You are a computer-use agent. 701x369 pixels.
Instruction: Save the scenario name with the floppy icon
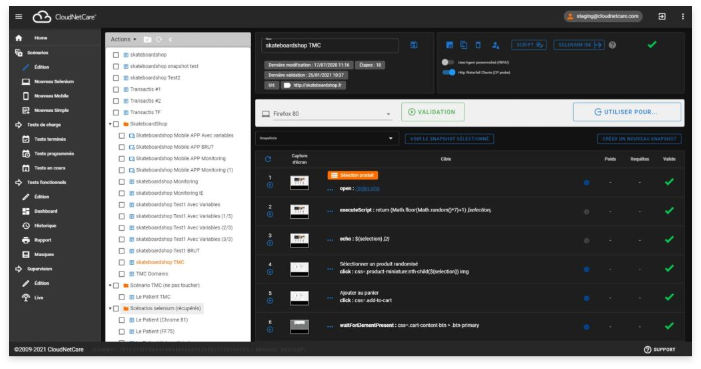click(414, 45)
